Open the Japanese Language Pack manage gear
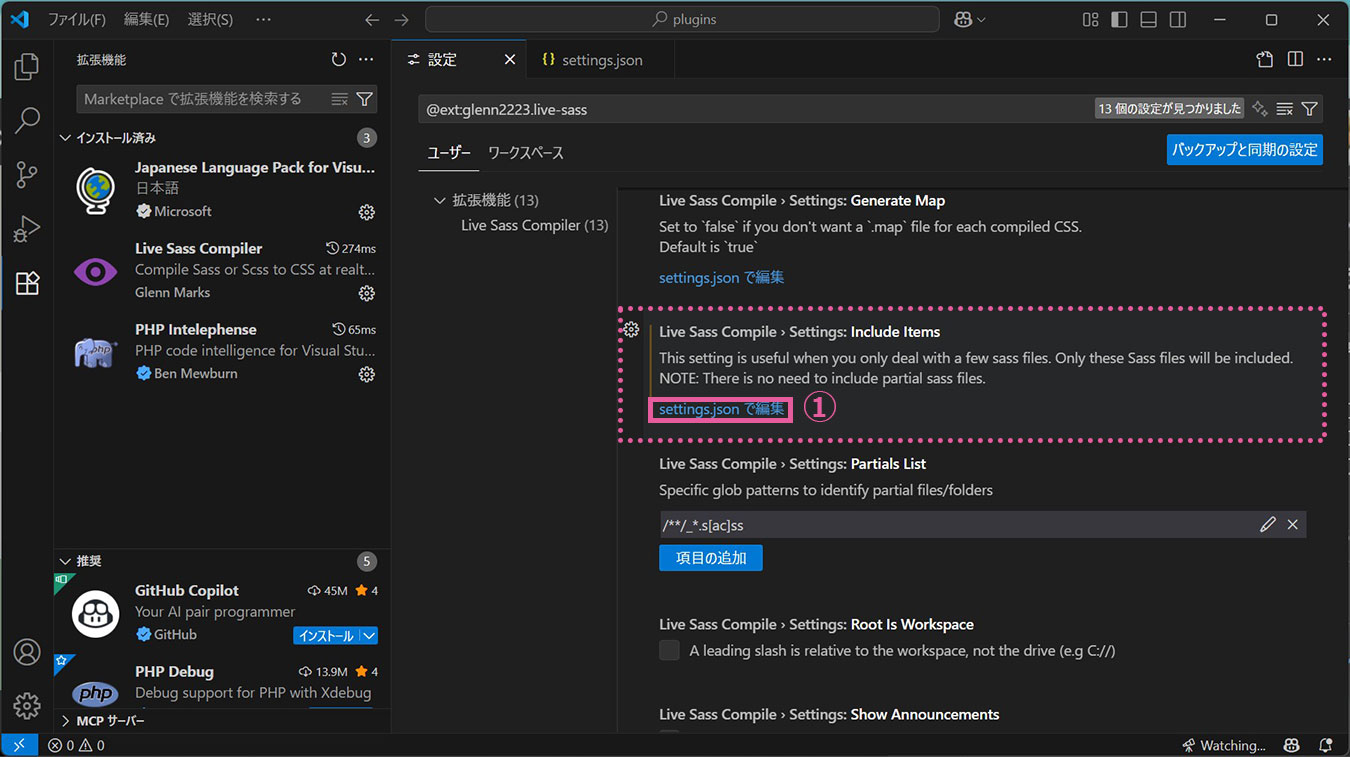The width and height of the screenshot is (1350, 757). click(367, 212)
